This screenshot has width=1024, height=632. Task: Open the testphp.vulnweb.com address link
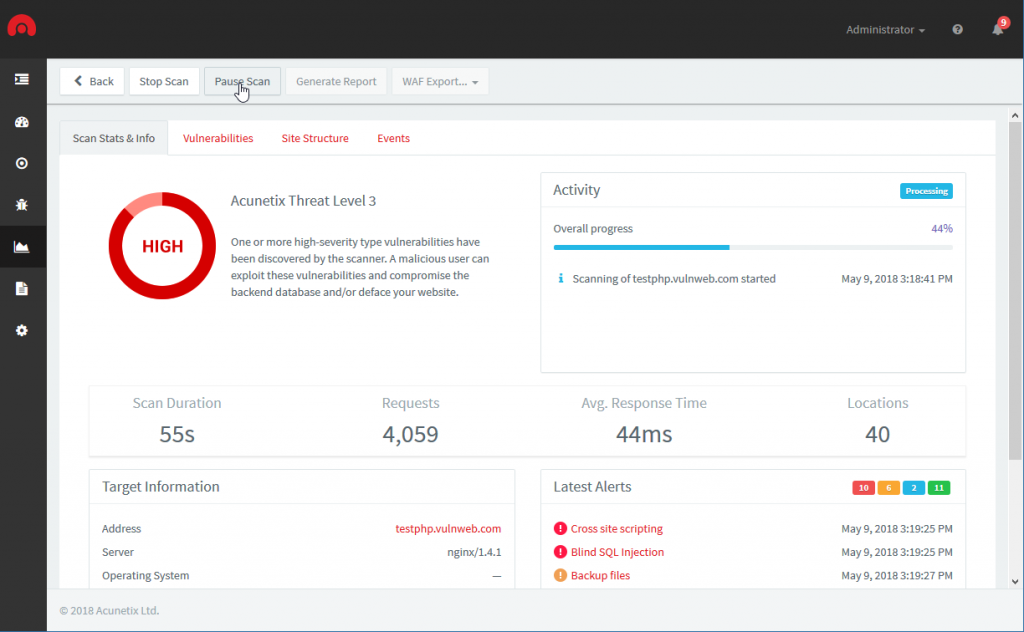(448, 529)
